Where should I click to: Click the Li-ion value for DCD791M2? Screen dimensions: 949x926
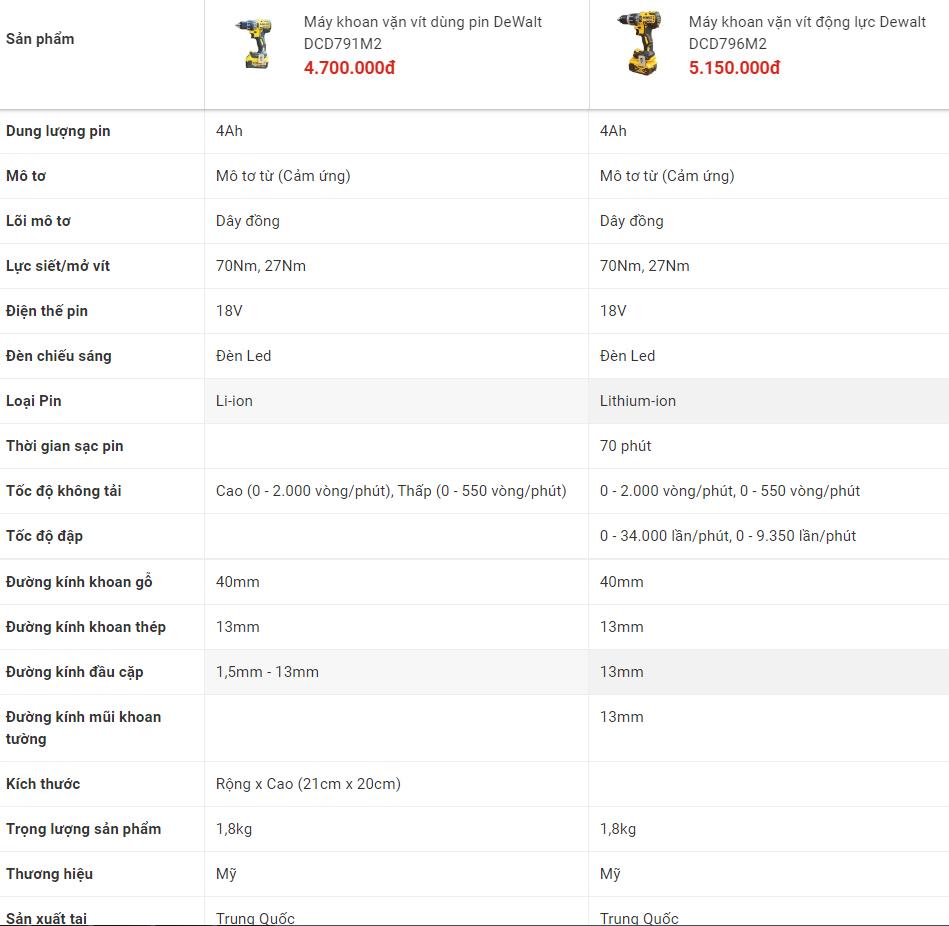[234, 401]
